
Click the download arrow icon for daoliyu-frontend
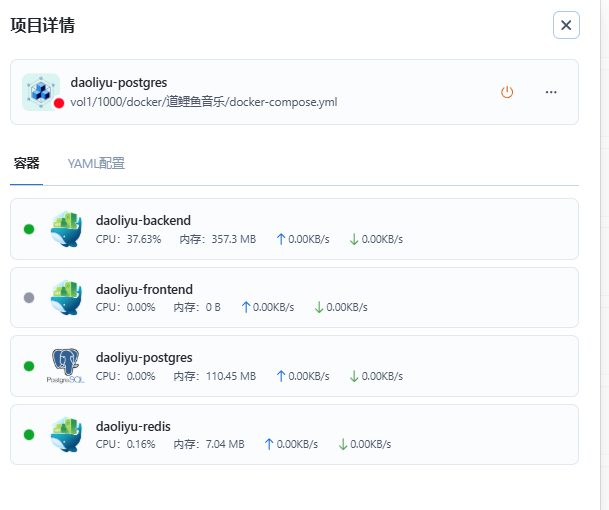(x=319, y=307)
